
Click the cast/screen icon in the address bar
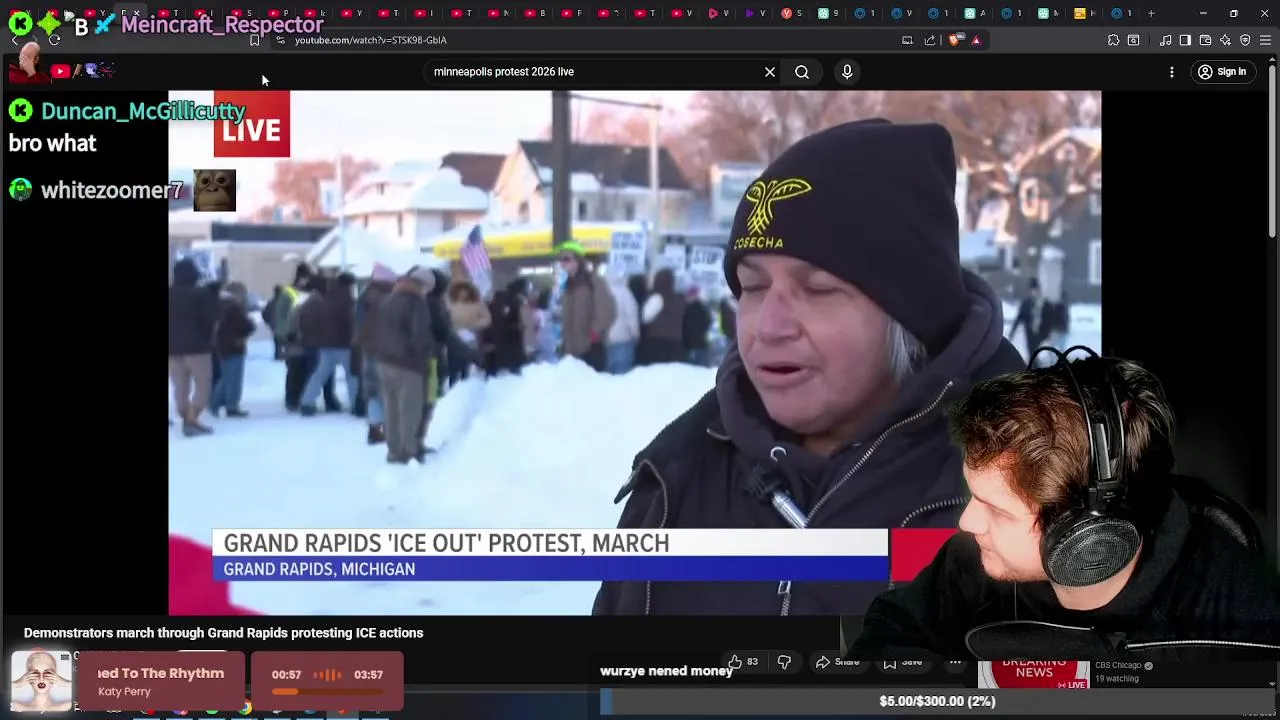(x=907, y=40)
